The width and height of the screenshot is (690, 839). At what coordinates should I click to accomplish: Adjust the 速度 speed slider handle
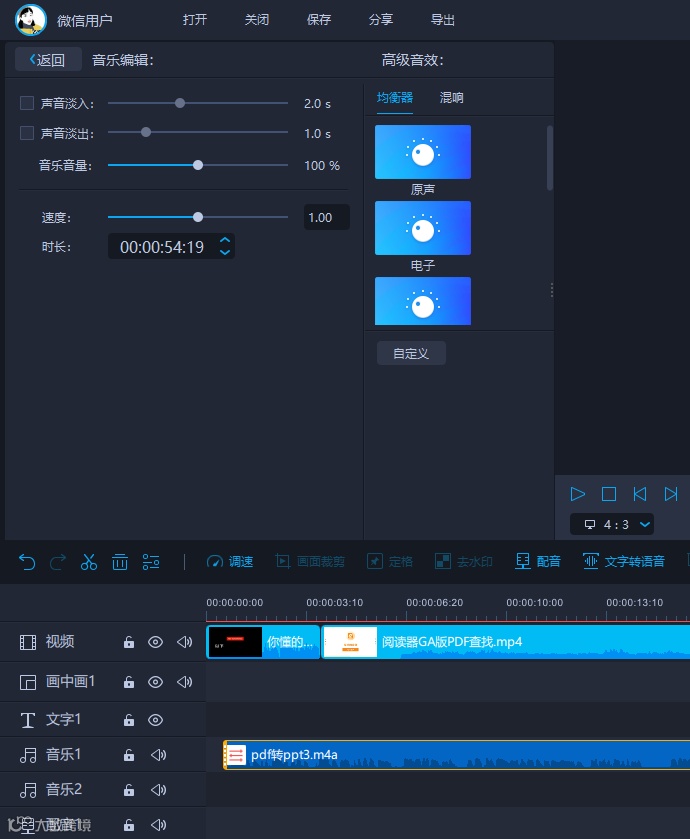[x=198, y=217]
